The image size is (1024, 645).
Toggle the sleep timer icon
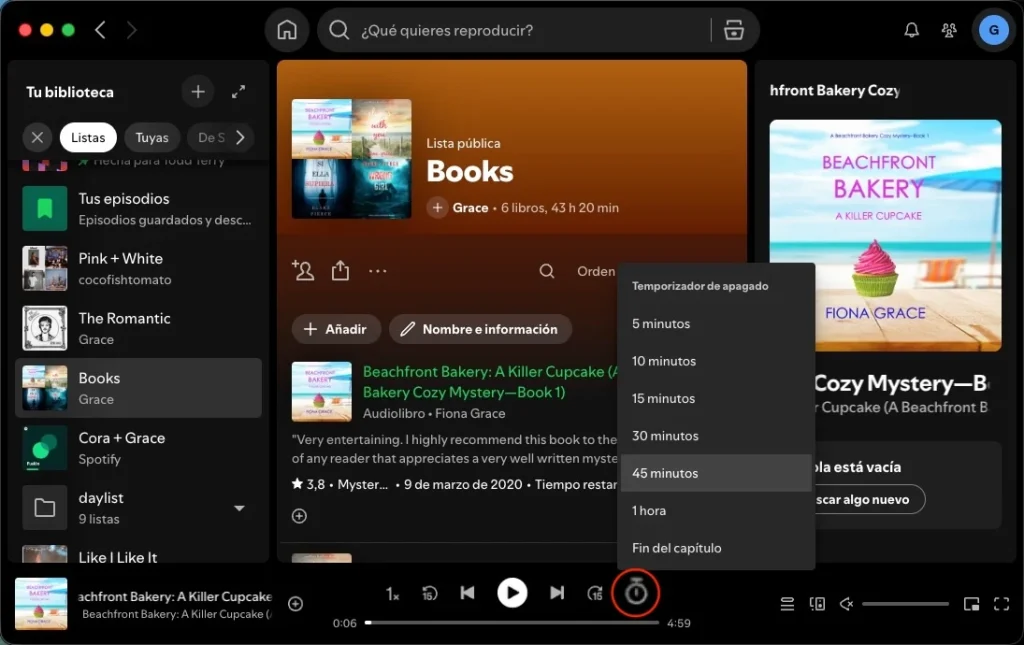635,593
